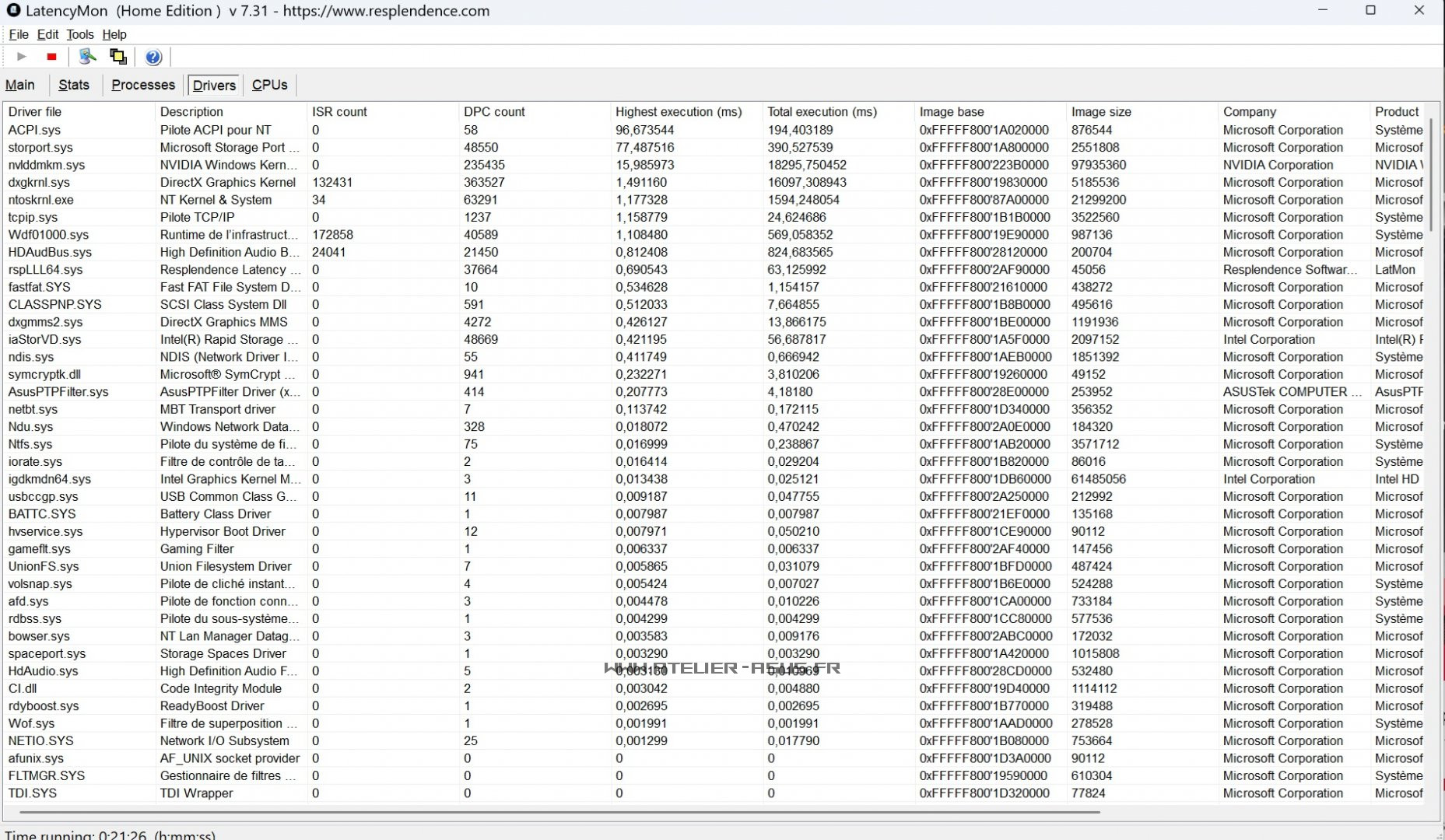Switch to the CPUs tab

click(269, 85)
